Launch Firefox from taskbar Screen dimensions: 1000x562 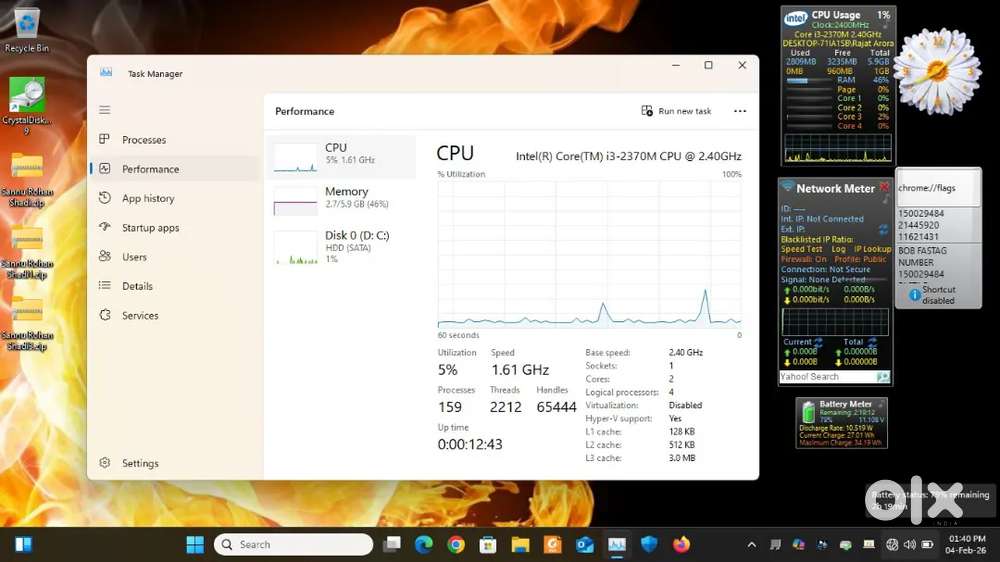(681, 544)
